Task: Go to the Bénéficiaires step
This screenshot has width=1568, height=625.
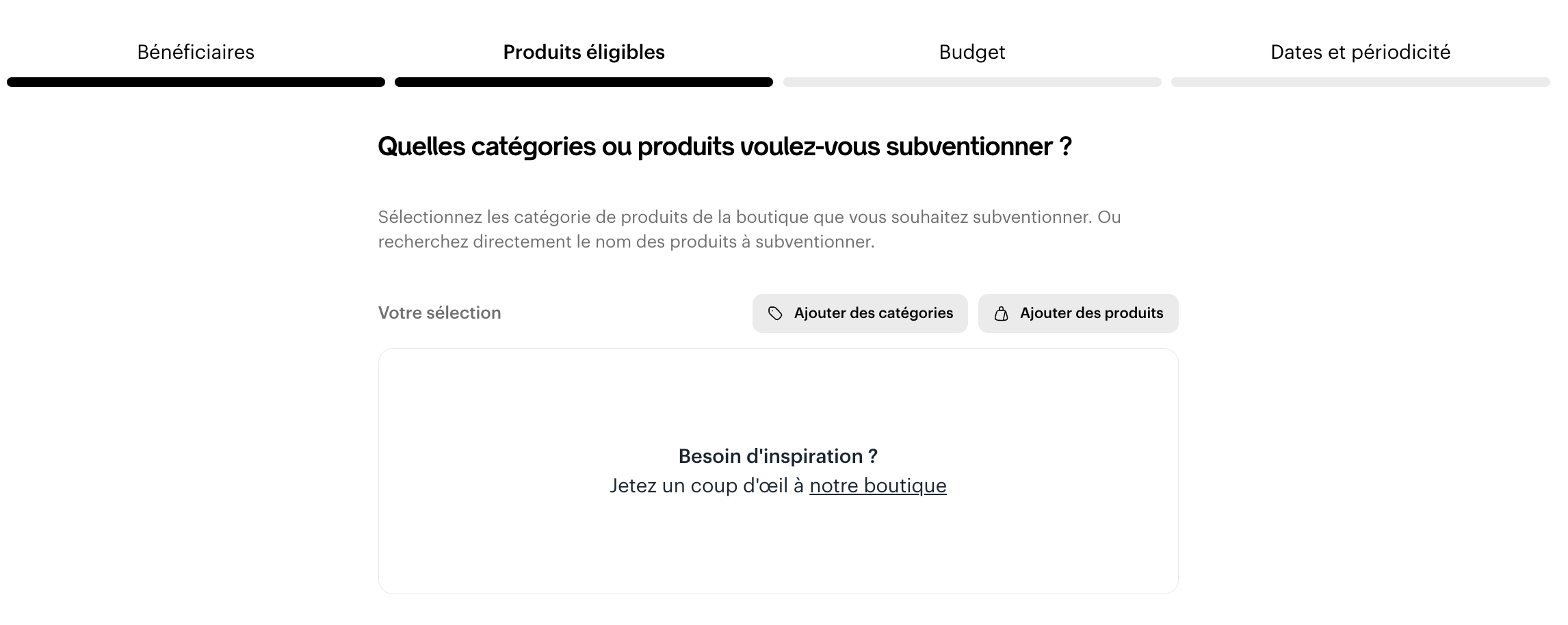Action: click(196, 52)
